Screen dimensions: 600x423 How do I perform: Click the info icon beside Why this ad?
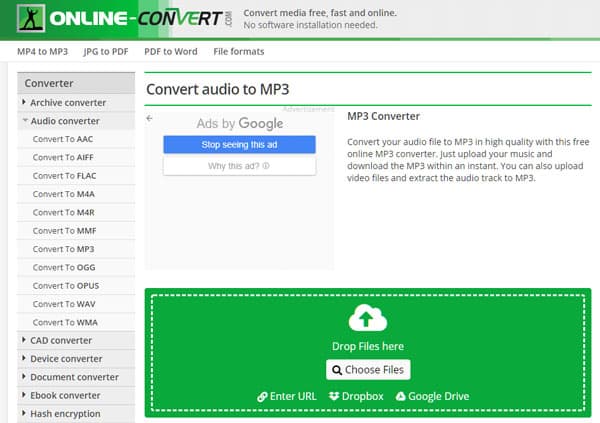[x=266, y=166]
